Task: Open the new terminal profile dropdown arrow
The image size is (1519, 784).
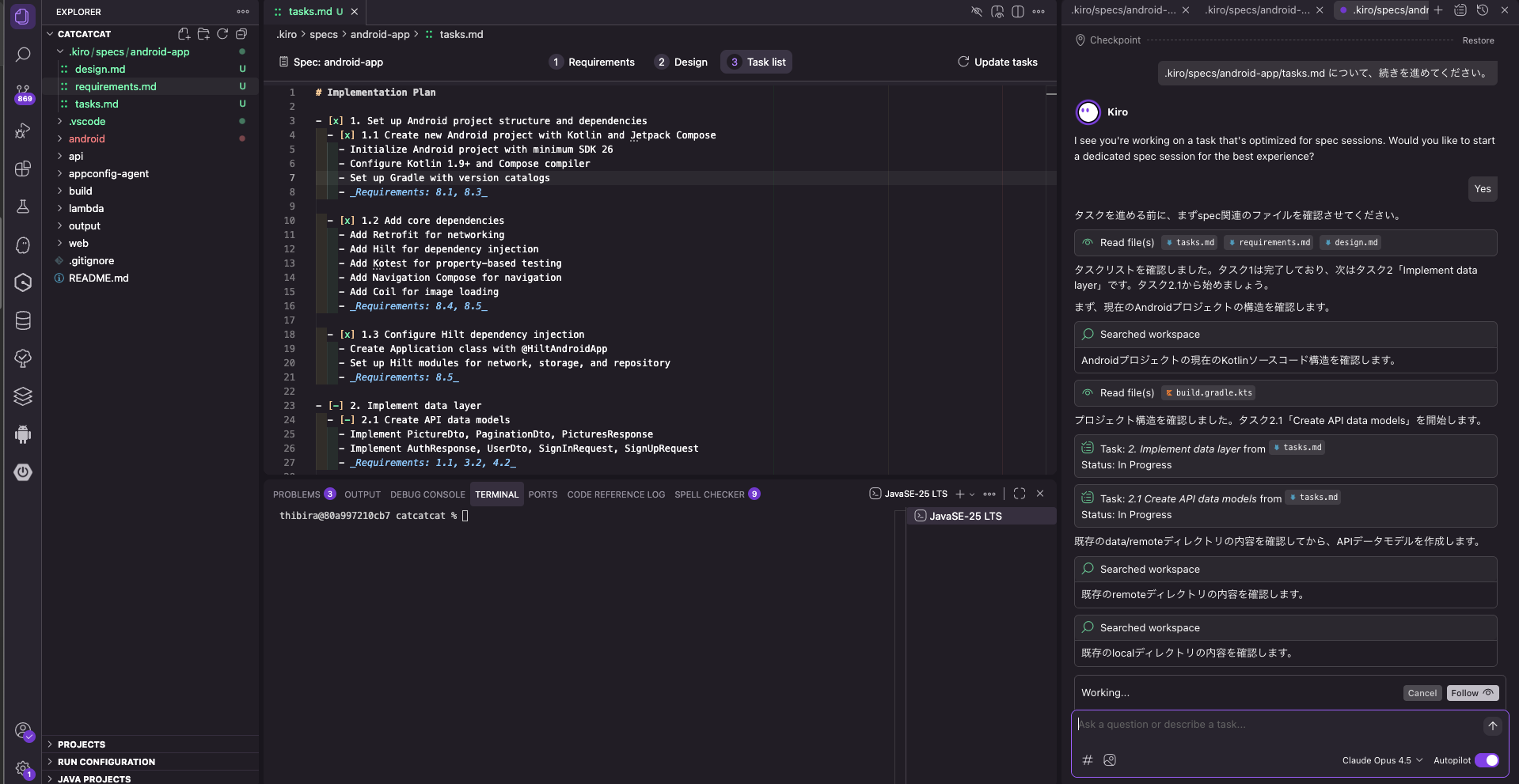Action: pos(972,494)
